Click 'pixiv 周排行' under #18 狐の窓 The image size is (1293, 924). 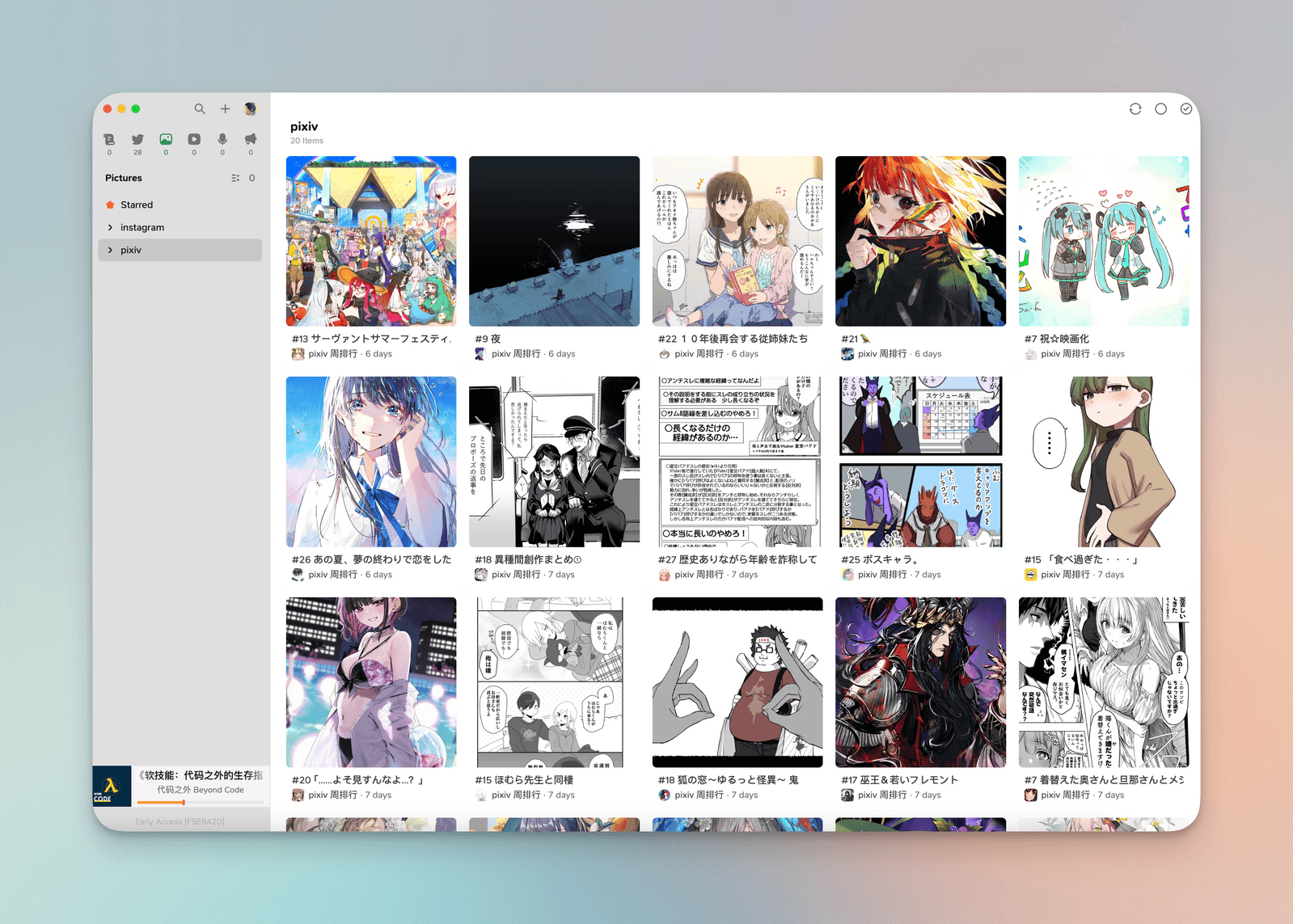(x=699, y=795)
